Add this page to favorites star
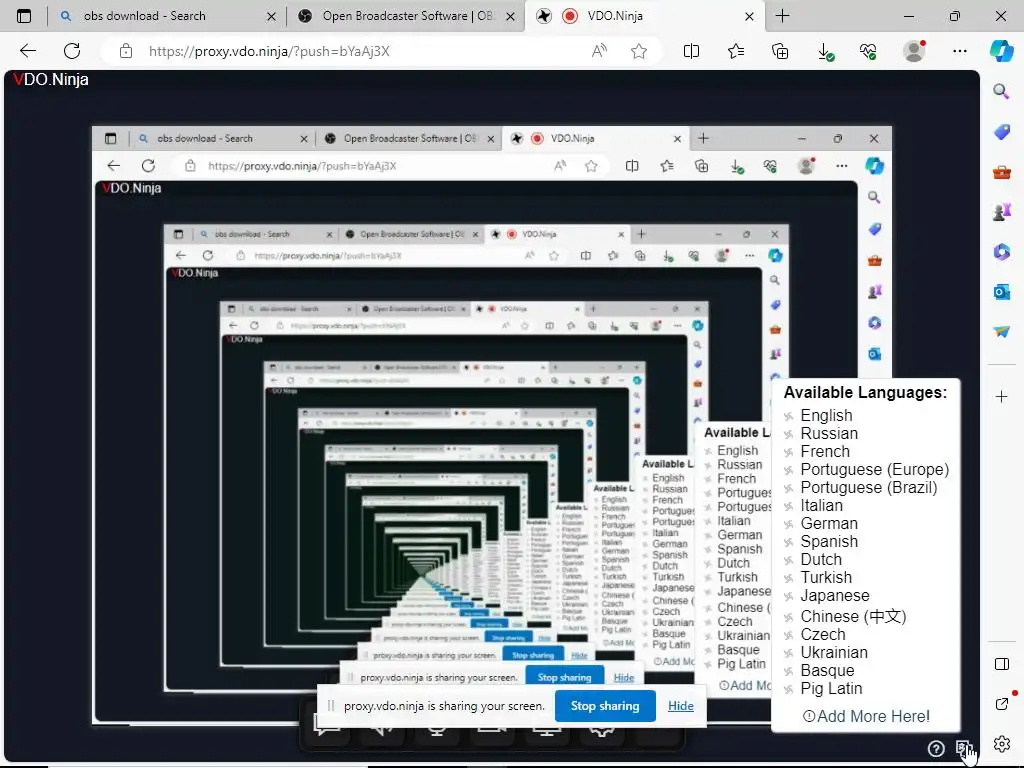Image resolution: width=1024 pixels, height=768 pixels. 639,51
